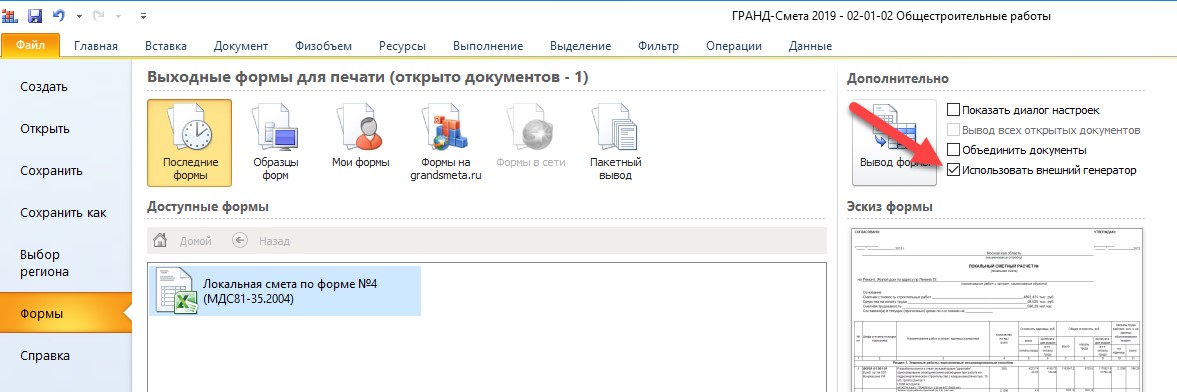Save the document with the floppy disk icon
1177x392 pixels.
pyautogui.click(x=35, y=15)
